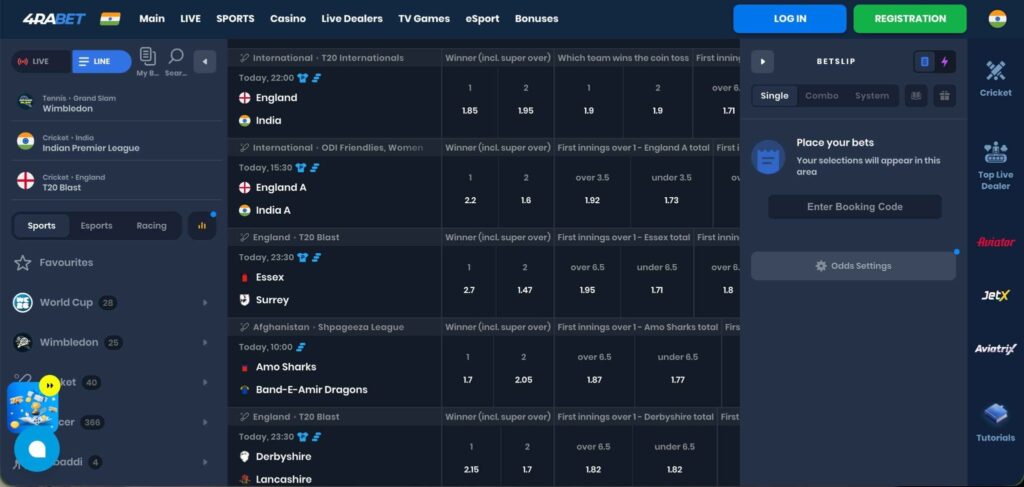Open the SPORTS menu item
Image resolution: width=1024 pixels, height=487 pixels.
(235, 19)
